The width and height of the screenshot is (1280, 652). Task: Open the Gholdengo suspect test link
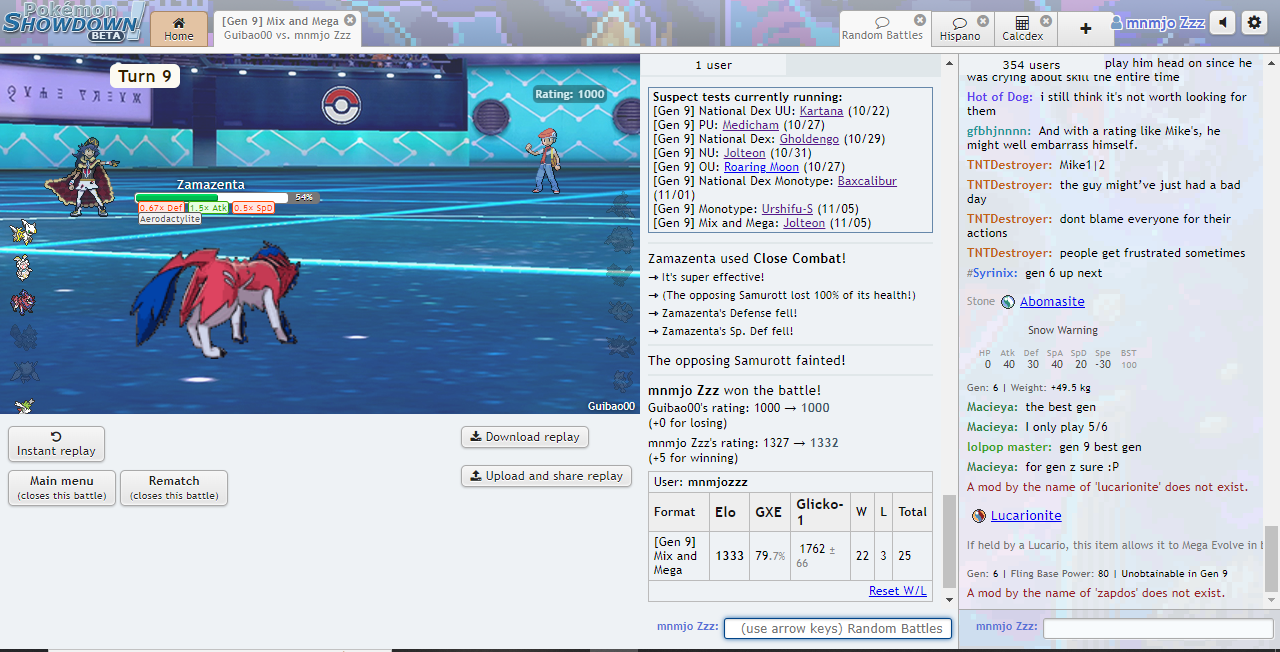809,139
